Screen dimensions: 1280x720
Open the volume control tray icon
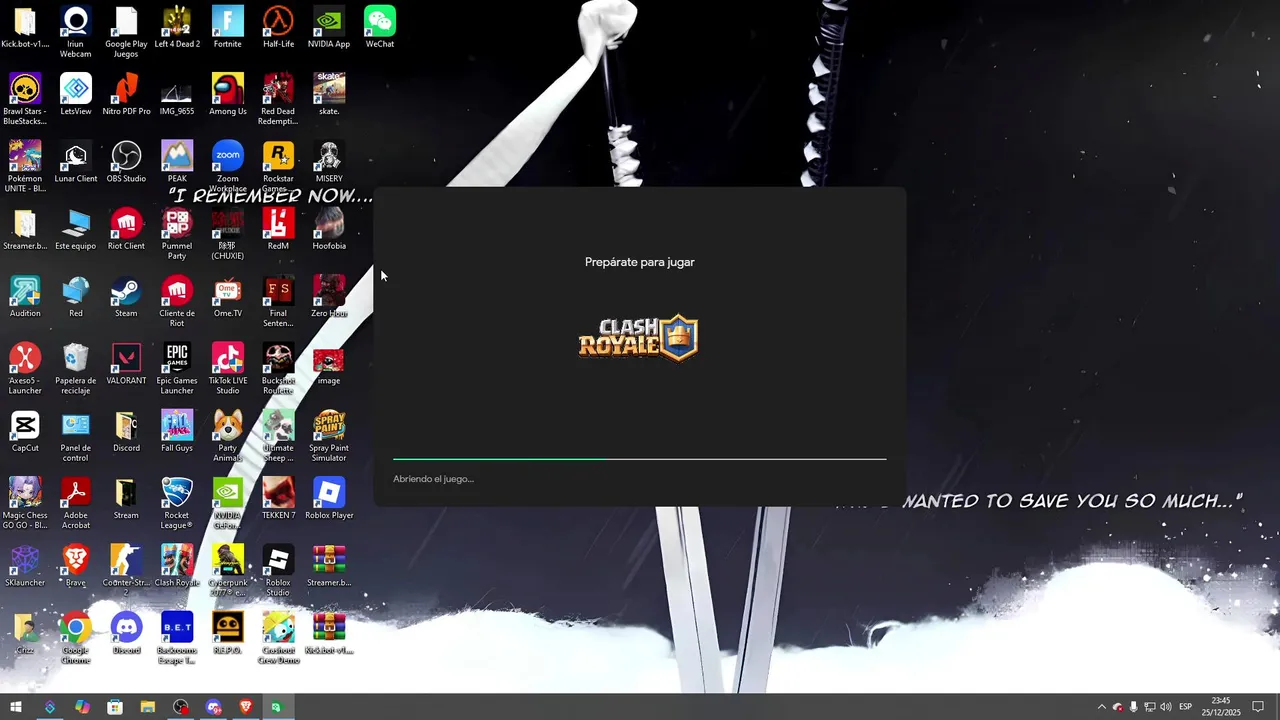coord(1165,707)
